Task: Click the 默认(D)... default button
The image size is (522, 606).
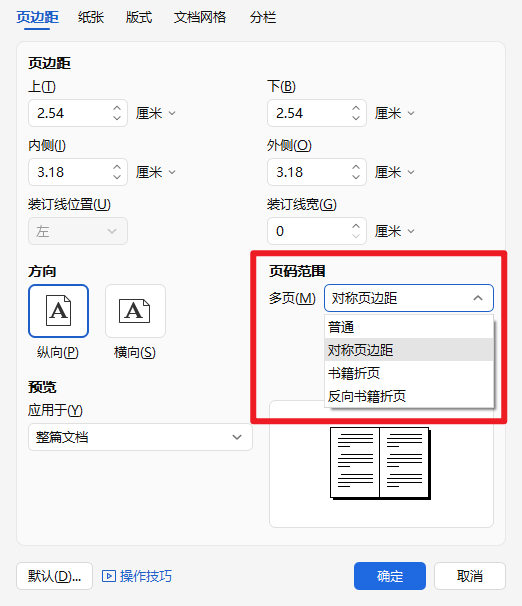Action: pos(54,576)
